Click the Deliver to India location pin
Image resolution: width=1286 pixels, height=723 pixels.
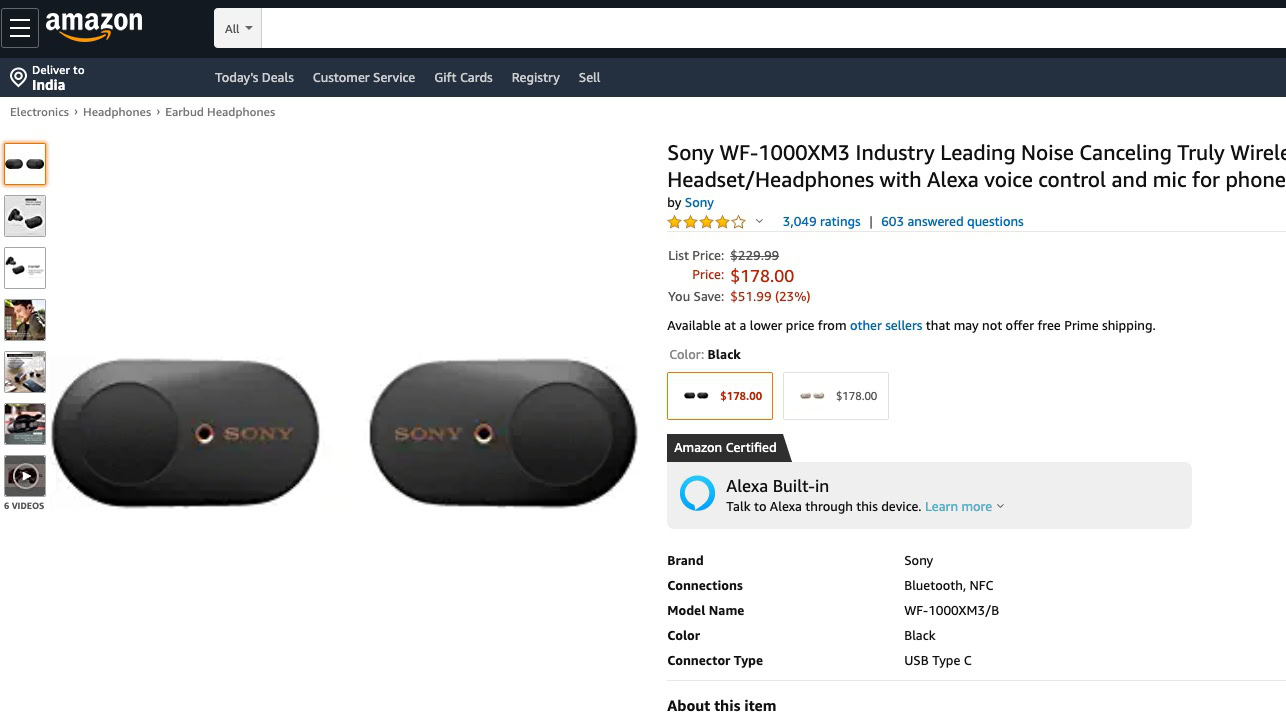click(18, 77)
